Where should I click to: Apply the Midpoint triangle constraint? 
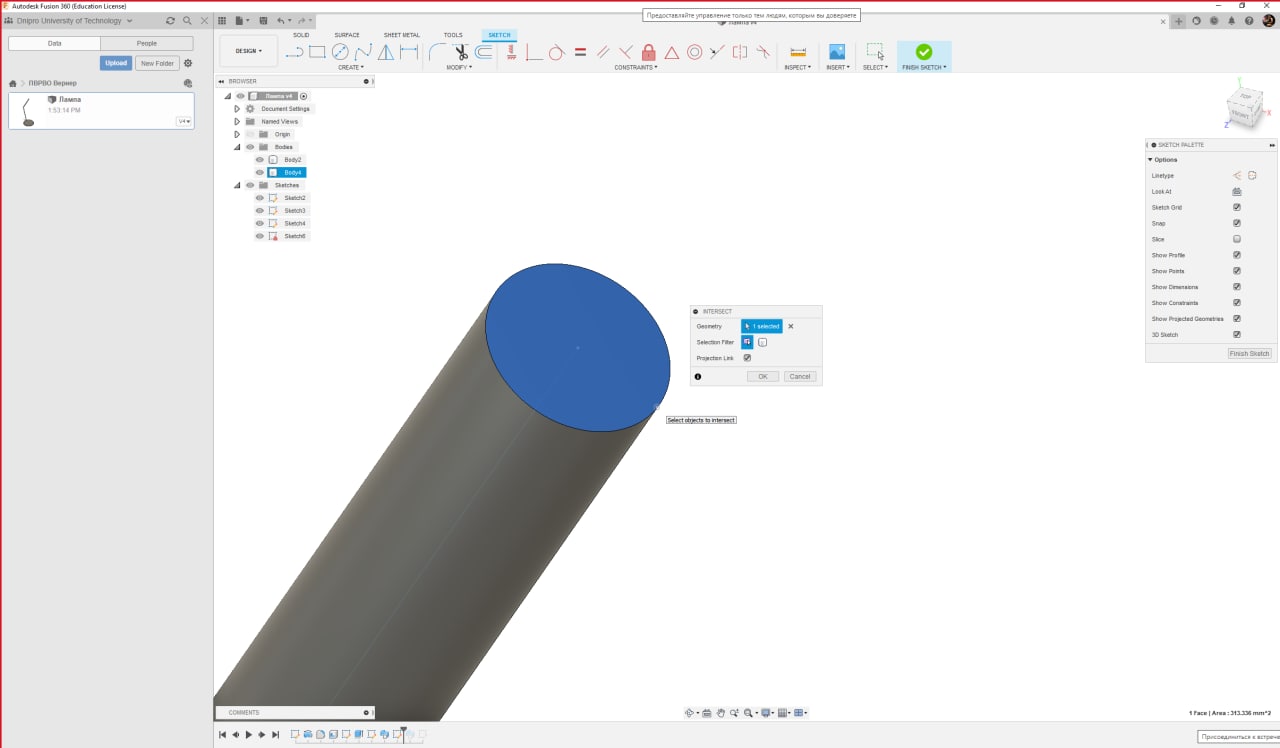coord(672,52)
